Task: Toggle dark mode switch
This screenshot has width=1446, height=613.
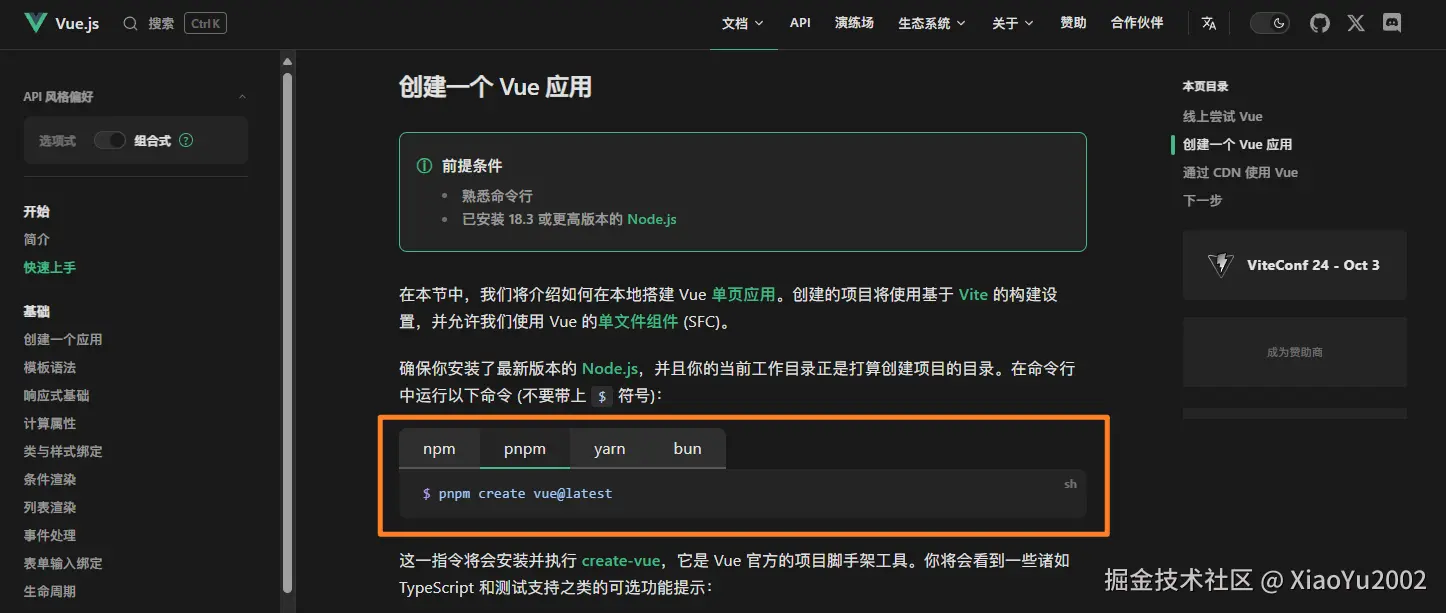Action: coord(1269,22)
